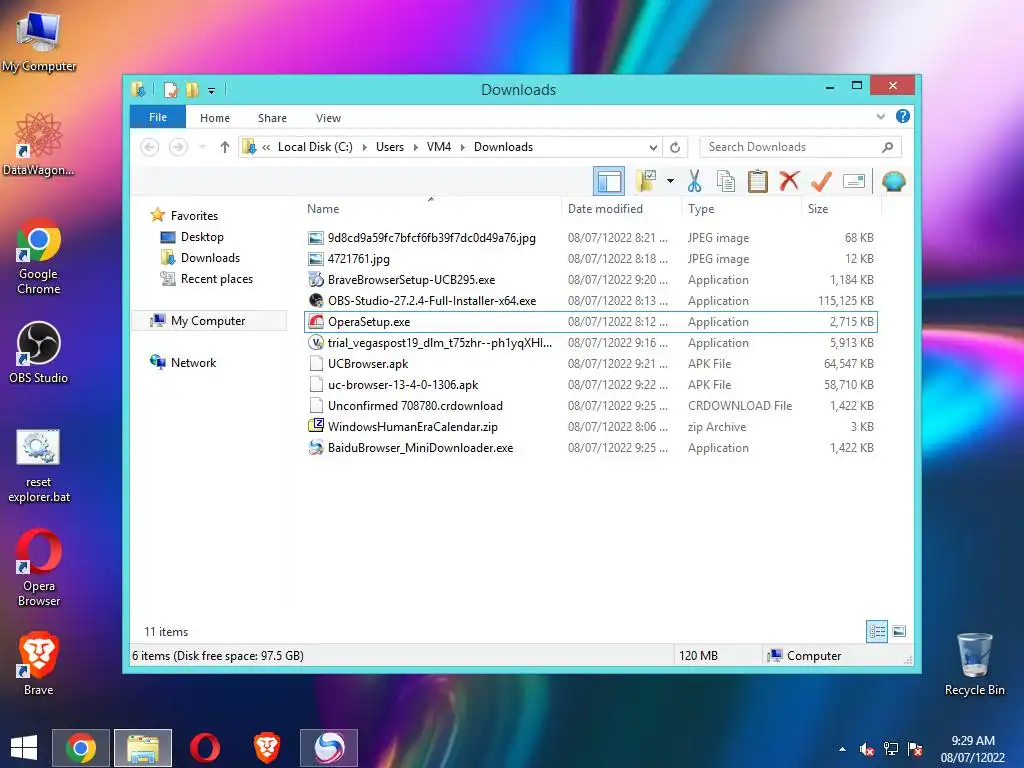Expand breadcrumb arrow after Users
This screenshot has height=768, width=1024.
pos(415,147)
